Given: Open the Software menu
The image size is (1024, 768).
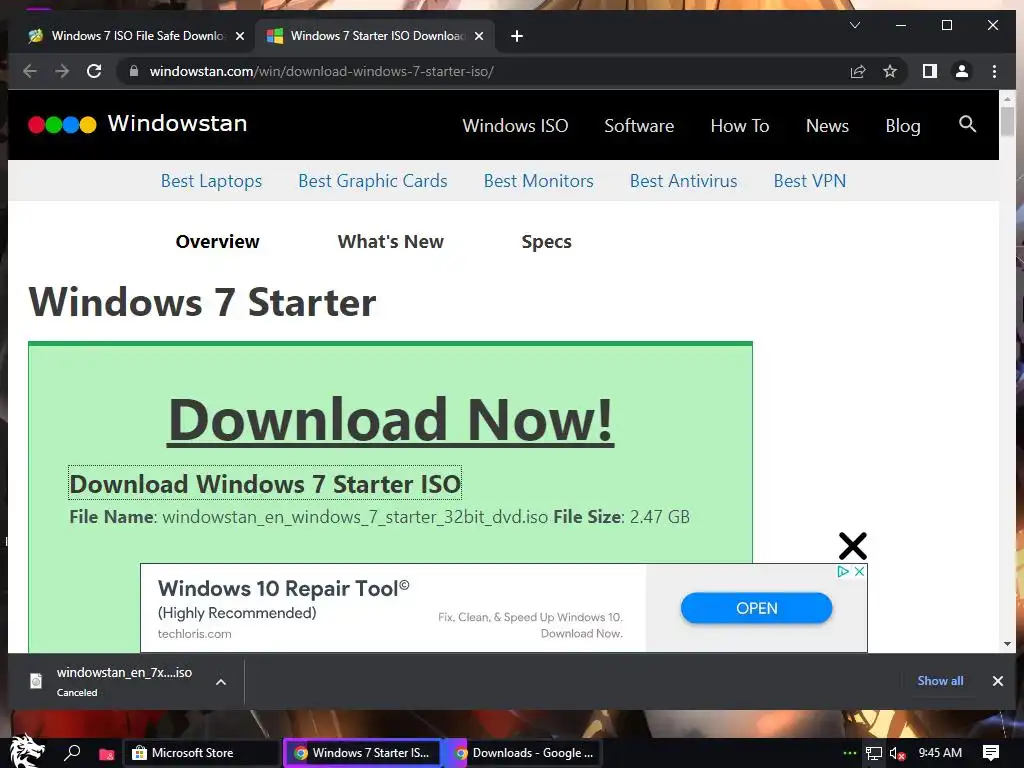Looking at the screenshot, I should click(x=639, y=125).
